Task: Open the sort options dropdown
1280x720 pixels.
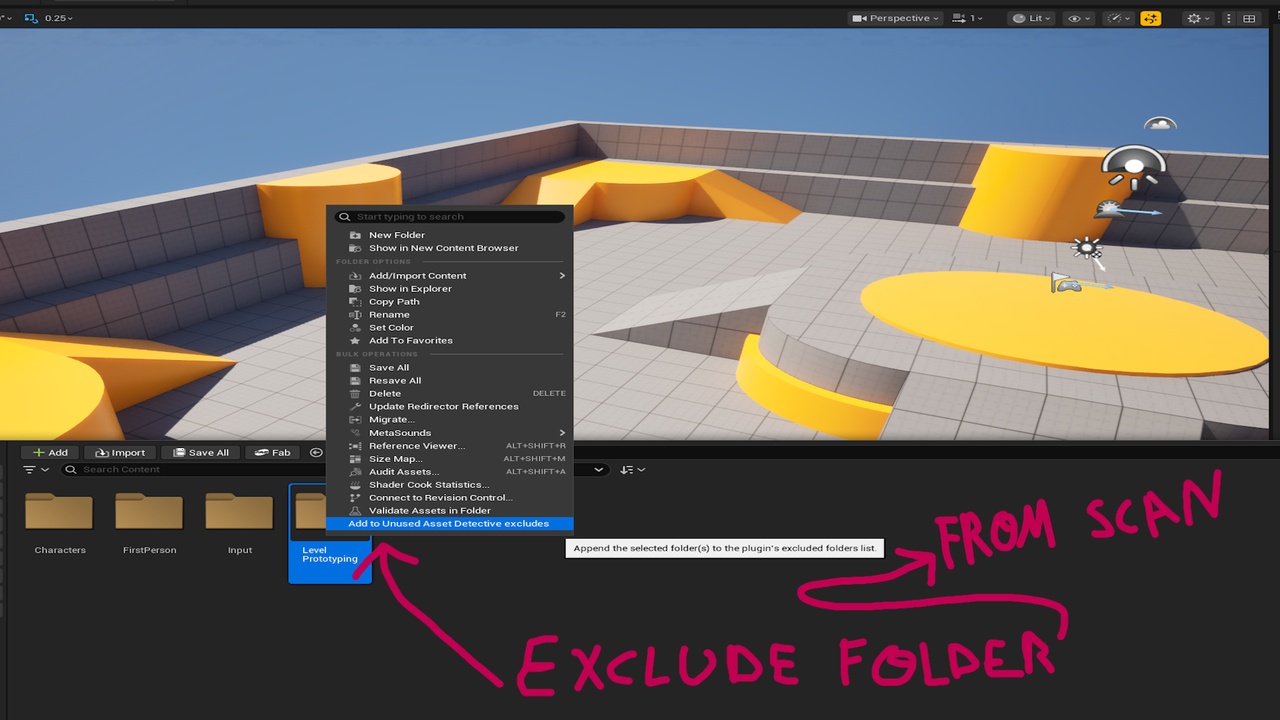Action: coord(632,470)
